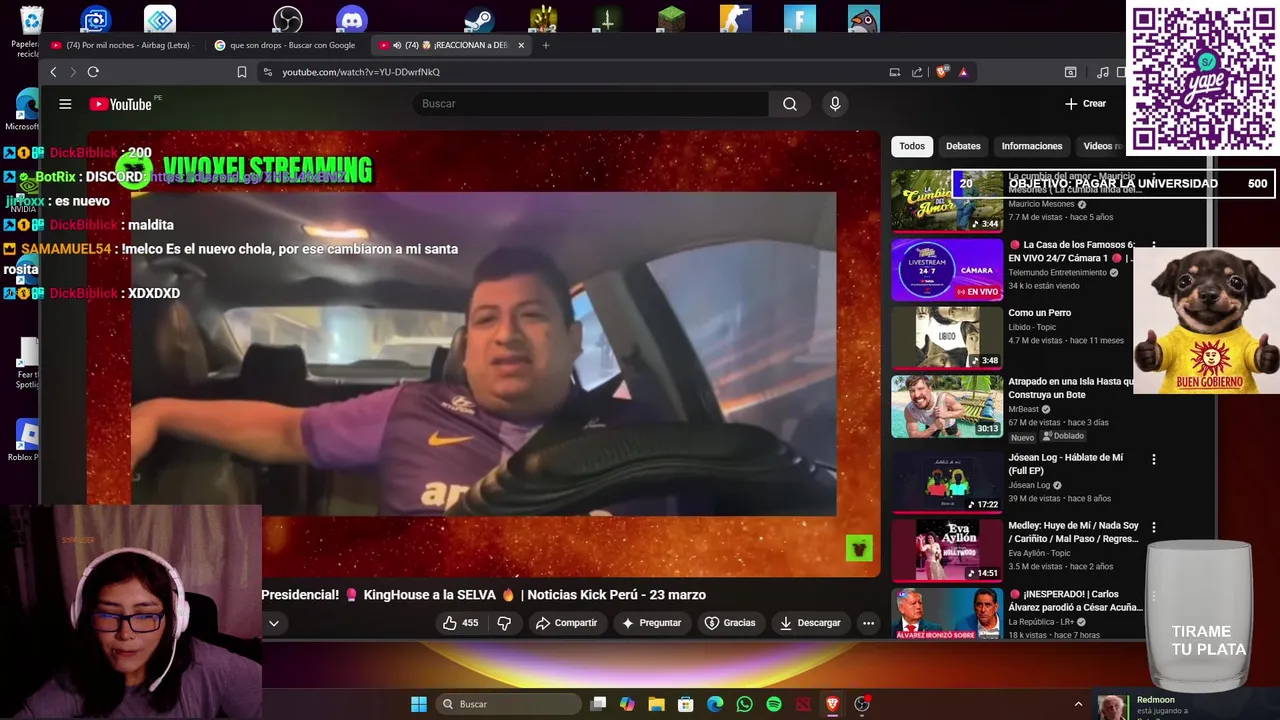Open the MrBeast island video thumbnail
Image resolution: width=1280 pixels, height=720 pixels.
point(947,407)
